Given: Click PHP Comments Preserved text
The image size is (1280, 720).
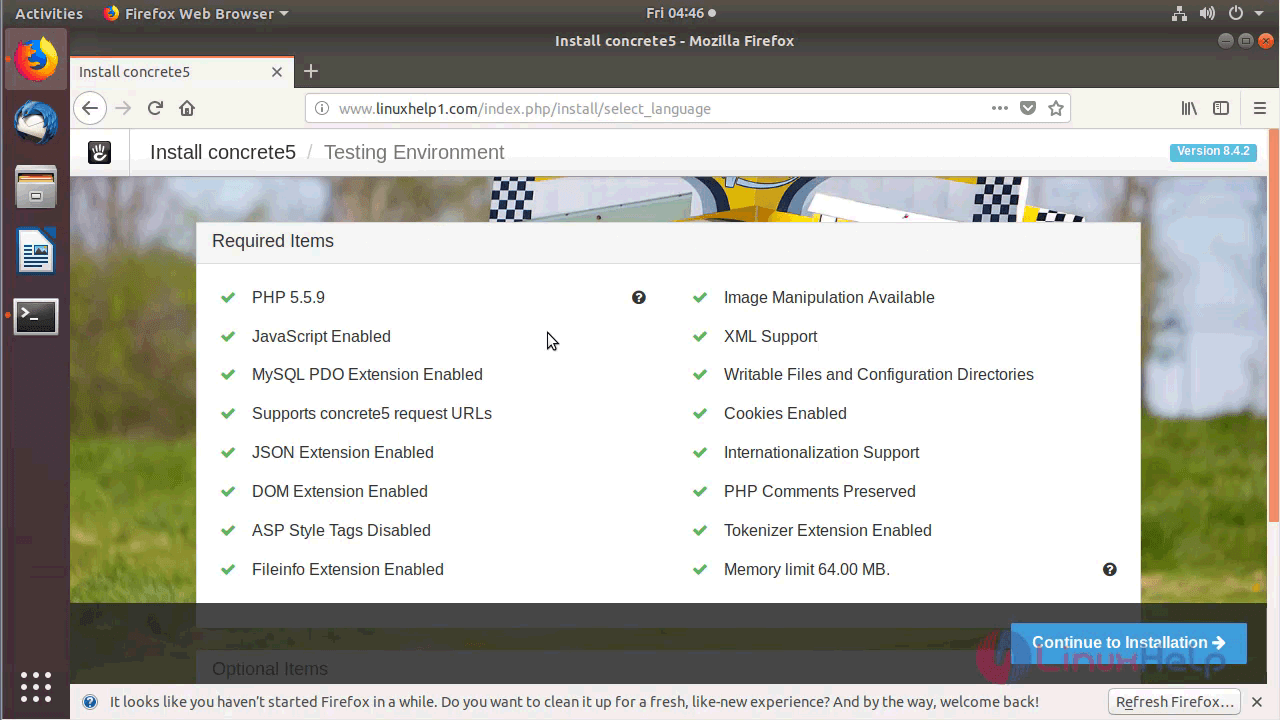Looking at the screenshot, I should pyautogui.click(x=820, y=491).
